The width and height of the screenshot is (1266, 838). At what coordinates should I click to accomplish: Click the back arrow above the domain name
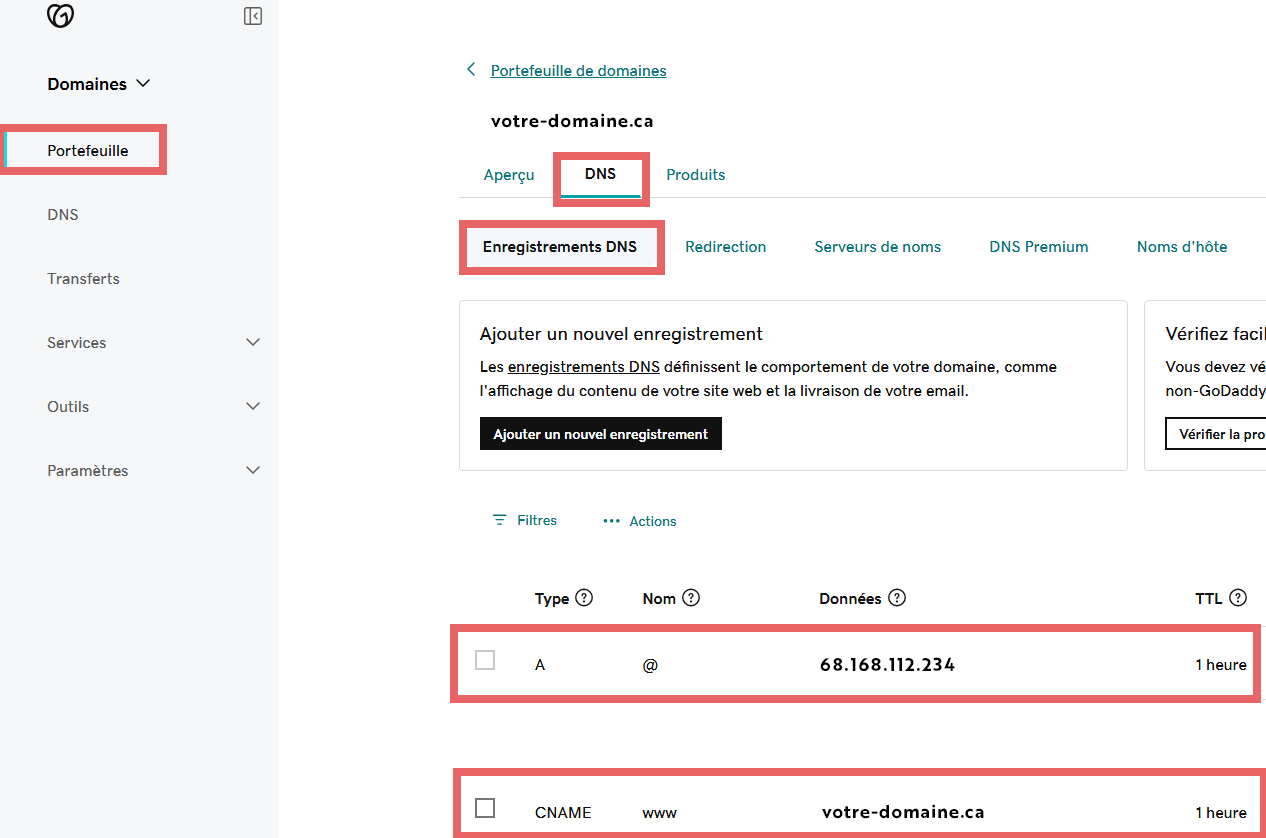click(470, 69)
